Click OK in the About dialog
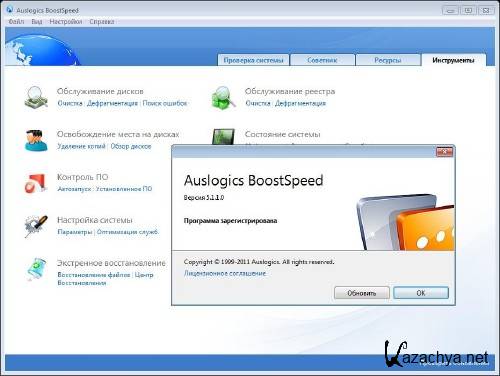Image resolution: width=500 pixels, height=376 pixels. click(421, 293)
